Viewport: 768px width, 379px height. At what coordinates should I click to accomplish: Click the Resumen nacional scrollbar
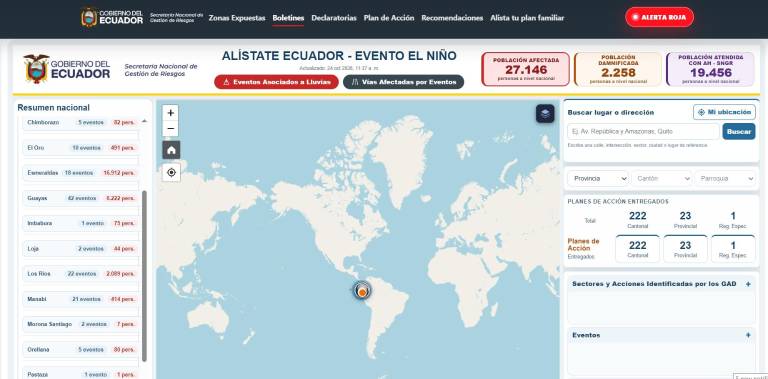144,276
